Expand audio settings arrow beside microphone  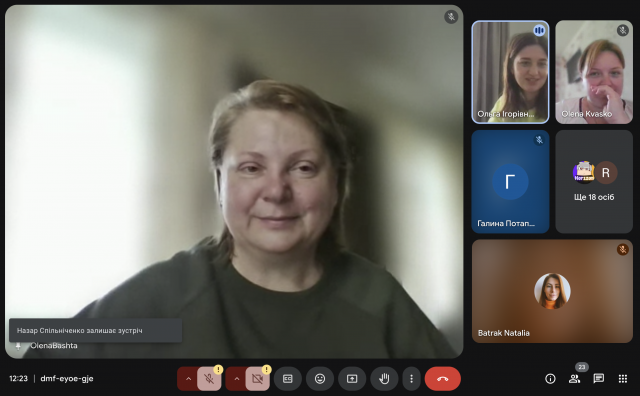188,379
